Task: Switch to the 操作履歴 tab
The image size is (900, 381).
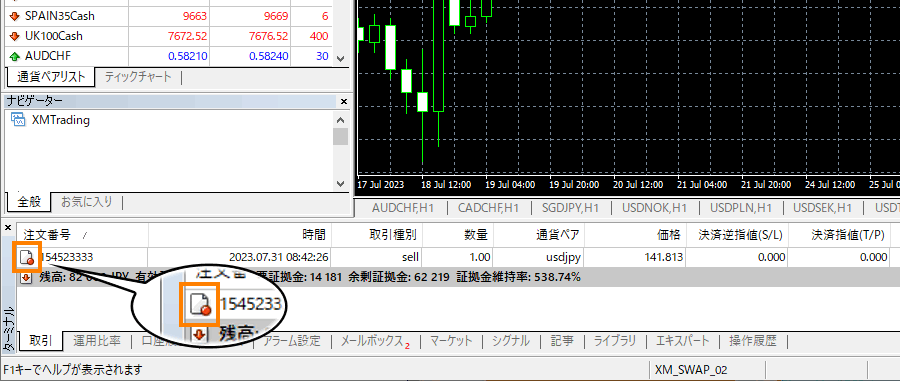Action: click(x=752, y=341)
